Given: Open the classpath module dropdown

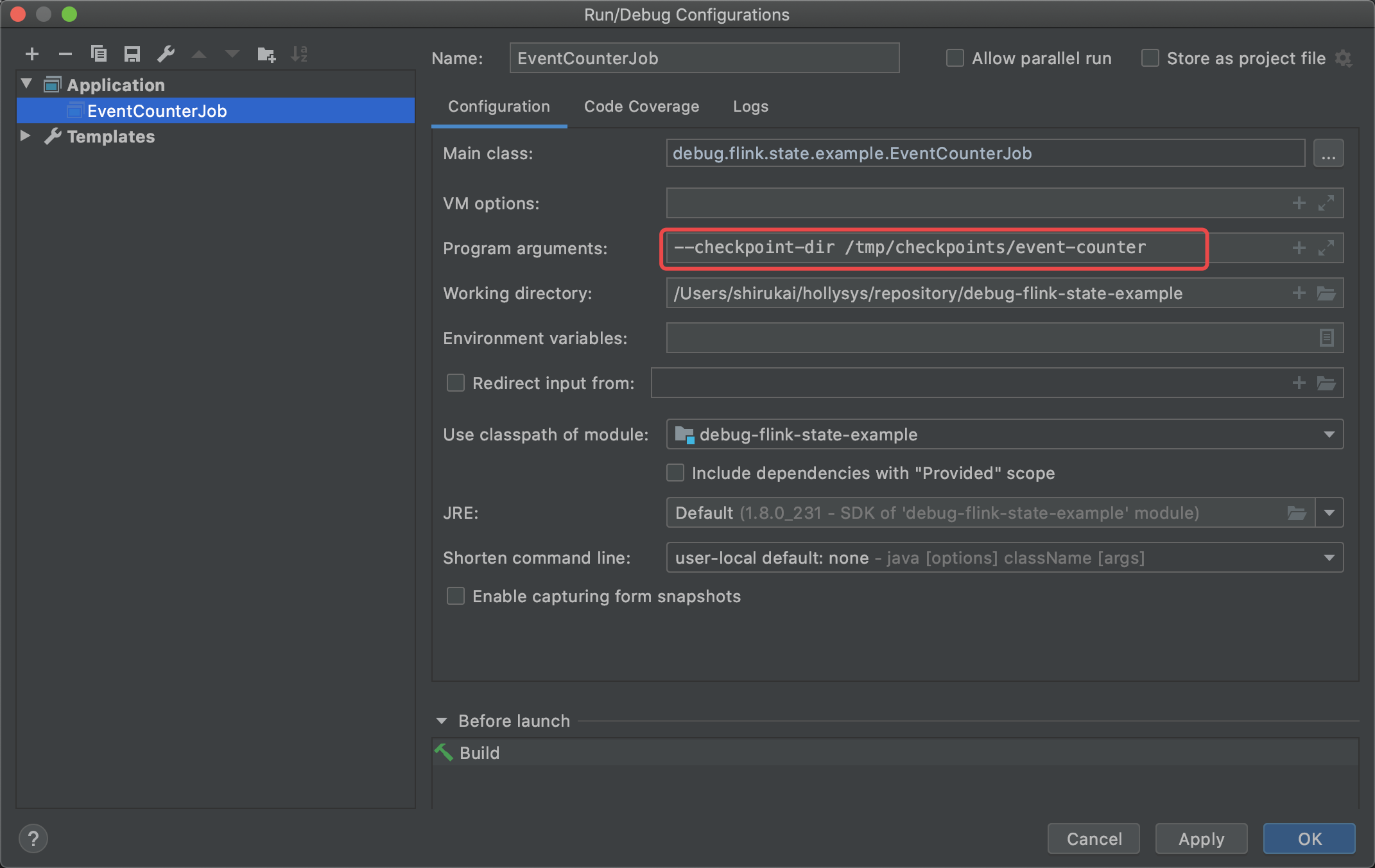Looking at the screenshot, I should 1329,435.
